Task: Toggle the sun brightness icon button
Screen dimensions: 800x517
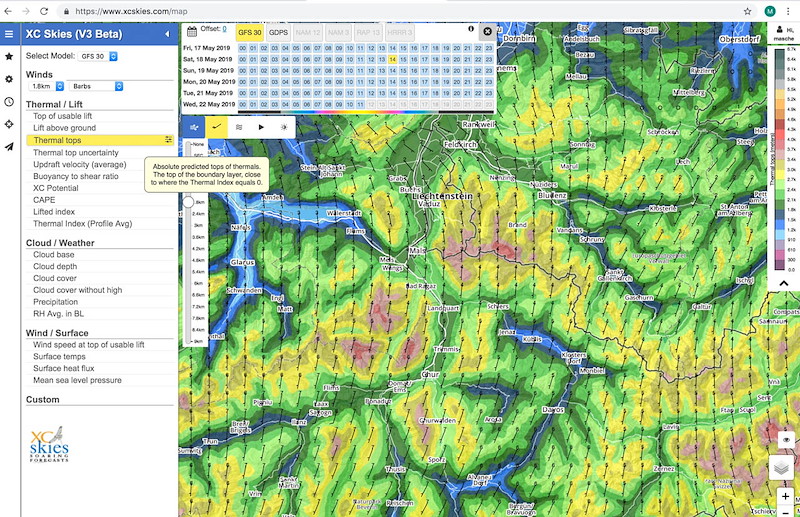Action: (284, 127)
